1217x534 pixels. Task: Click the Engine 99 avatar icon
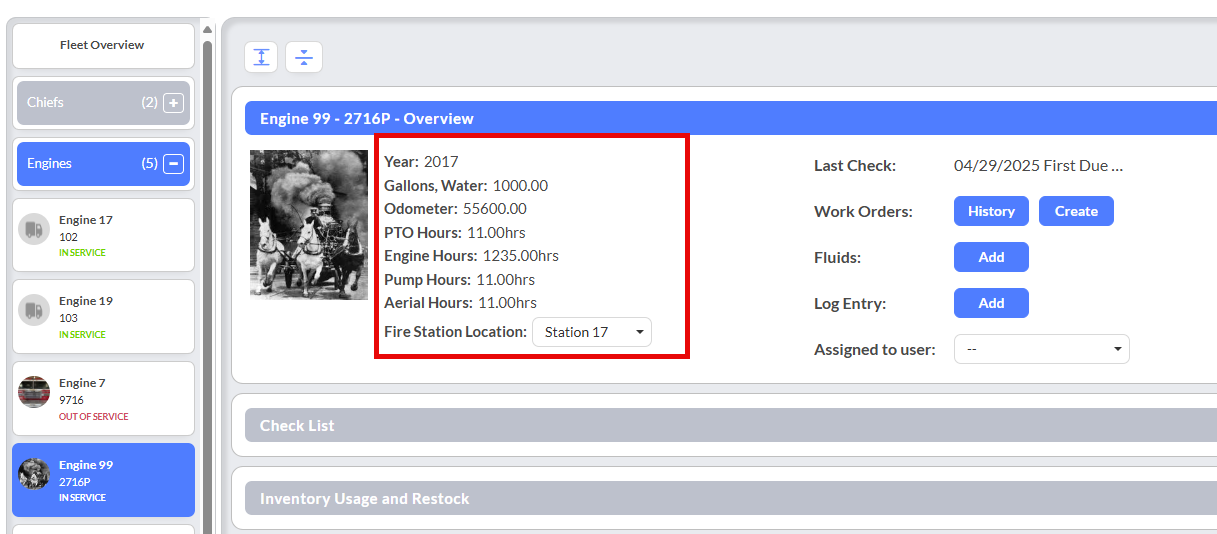tap(34, 474)
